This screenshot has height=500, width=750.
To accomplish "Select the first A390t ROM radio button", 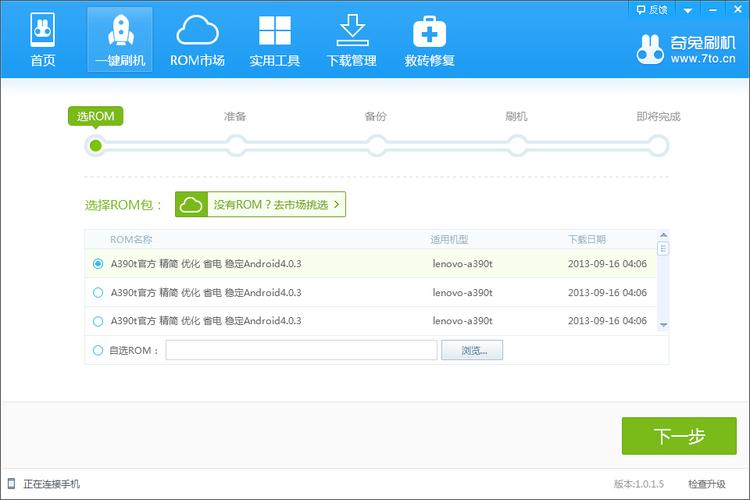I will click(98, 264).
